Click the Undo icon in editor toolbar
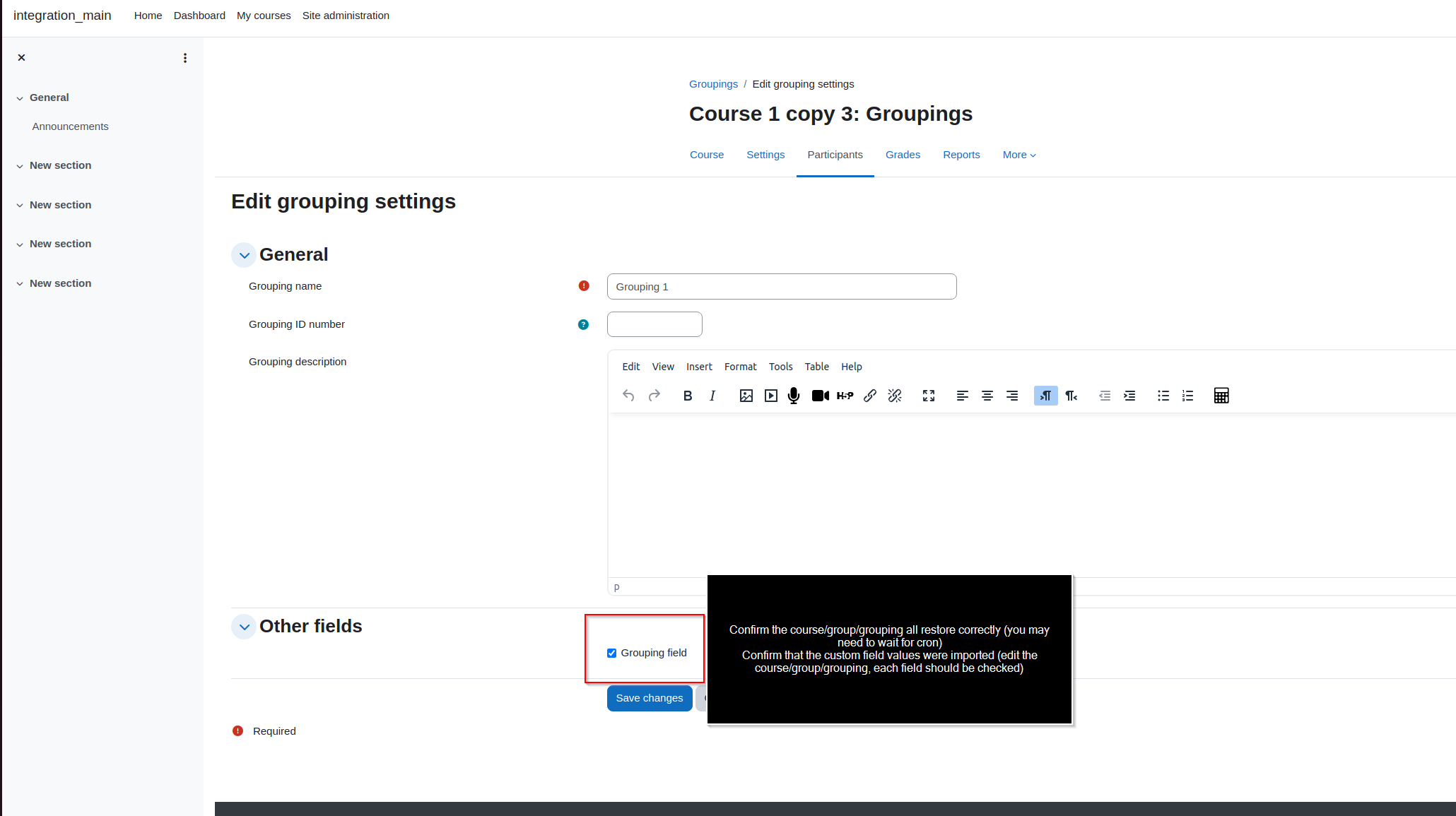 (x=628, y=396)
